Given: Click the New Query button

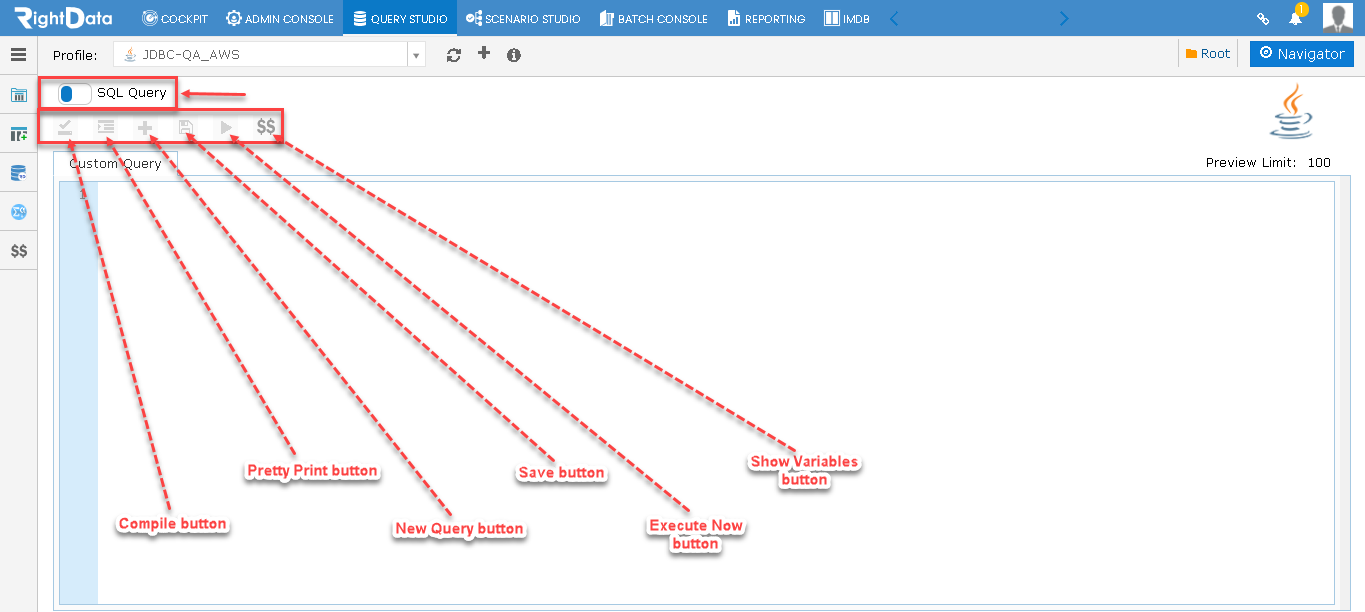Looking at the screenshot, I should 145,127.
